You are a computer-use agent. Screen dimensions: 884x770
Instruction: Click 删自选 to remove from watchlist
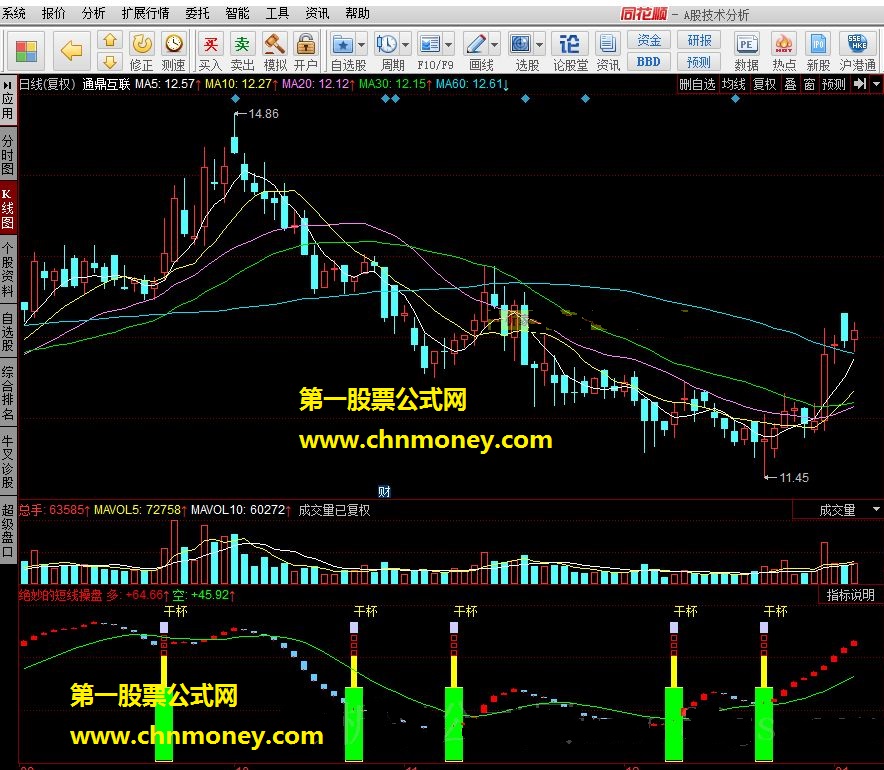point(697,85)
